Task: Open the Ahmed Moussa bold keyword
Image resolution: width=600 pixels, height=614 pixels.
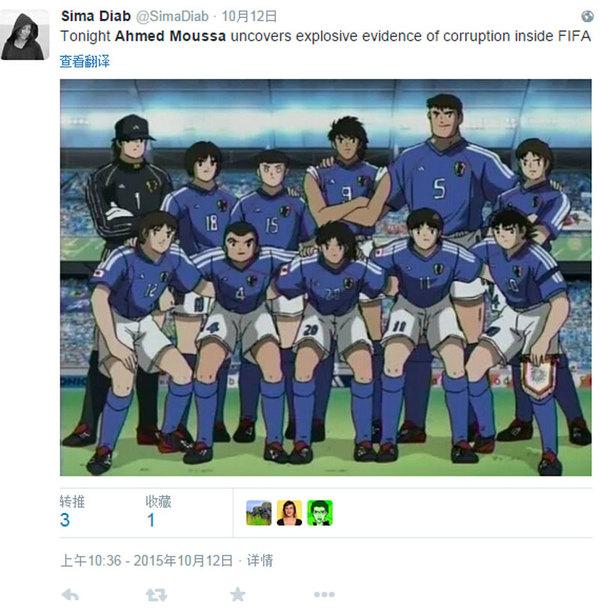Action: (170, 36)
